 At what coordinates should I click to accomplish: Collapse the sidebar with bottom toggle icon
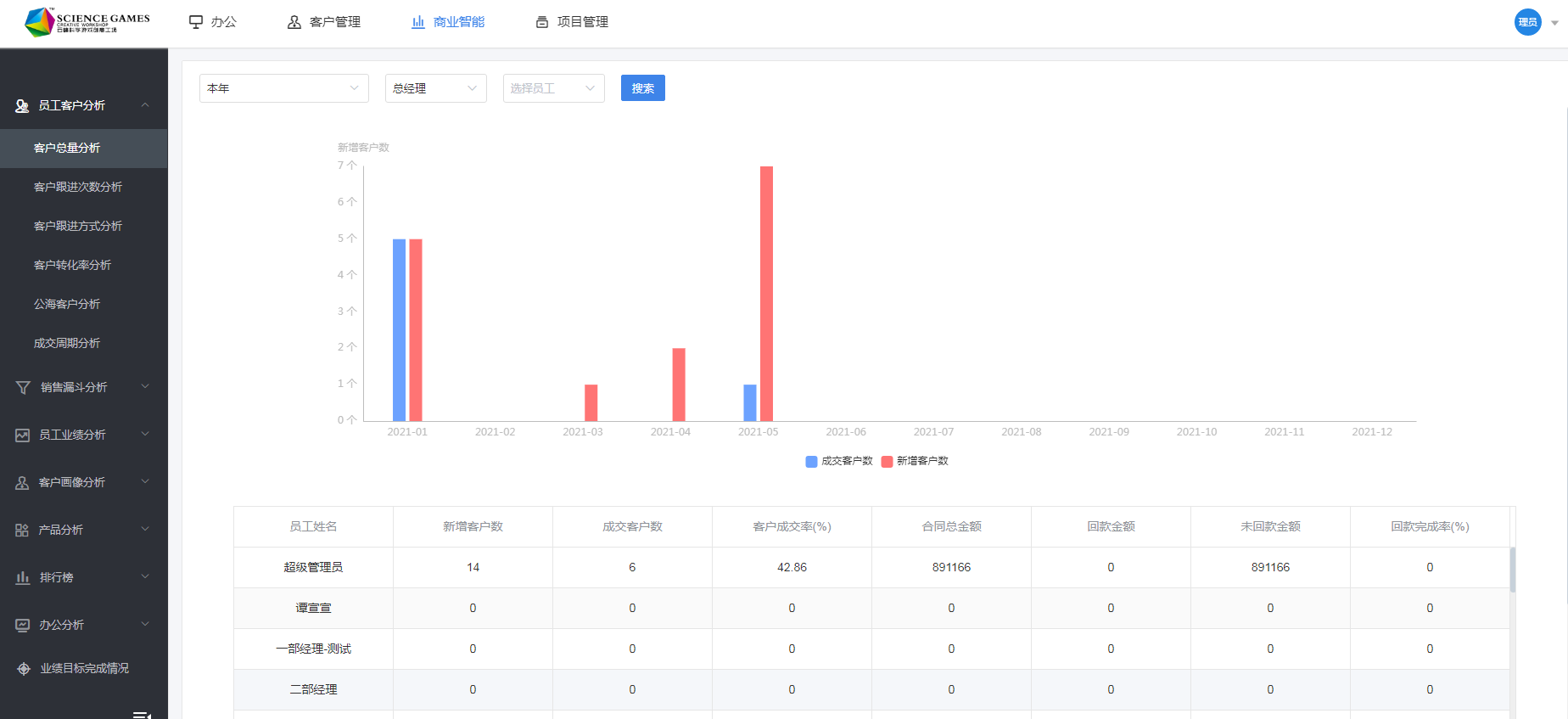[142, 714]
